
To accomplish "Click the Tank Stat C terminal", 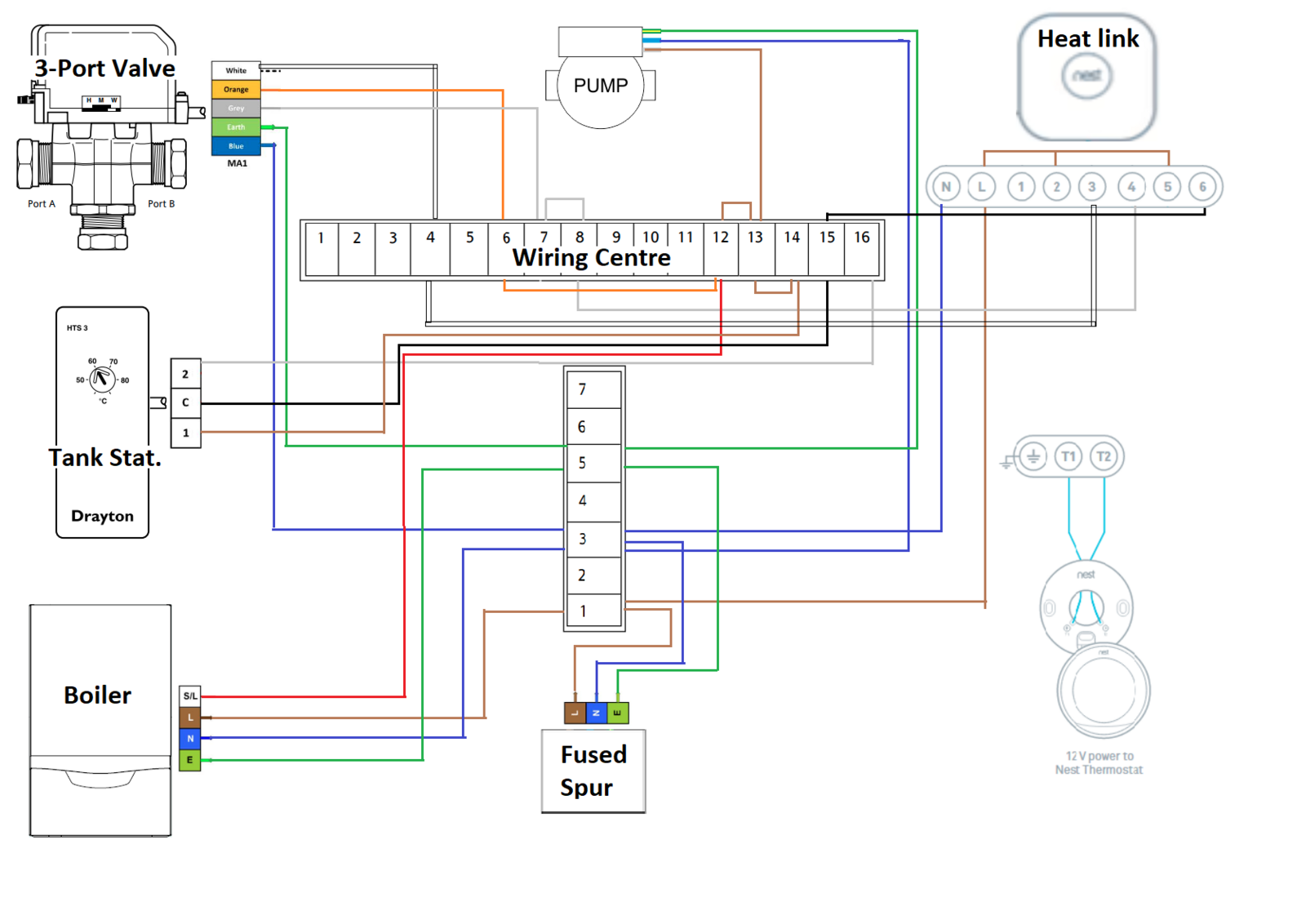I will (x=185, y=402).
